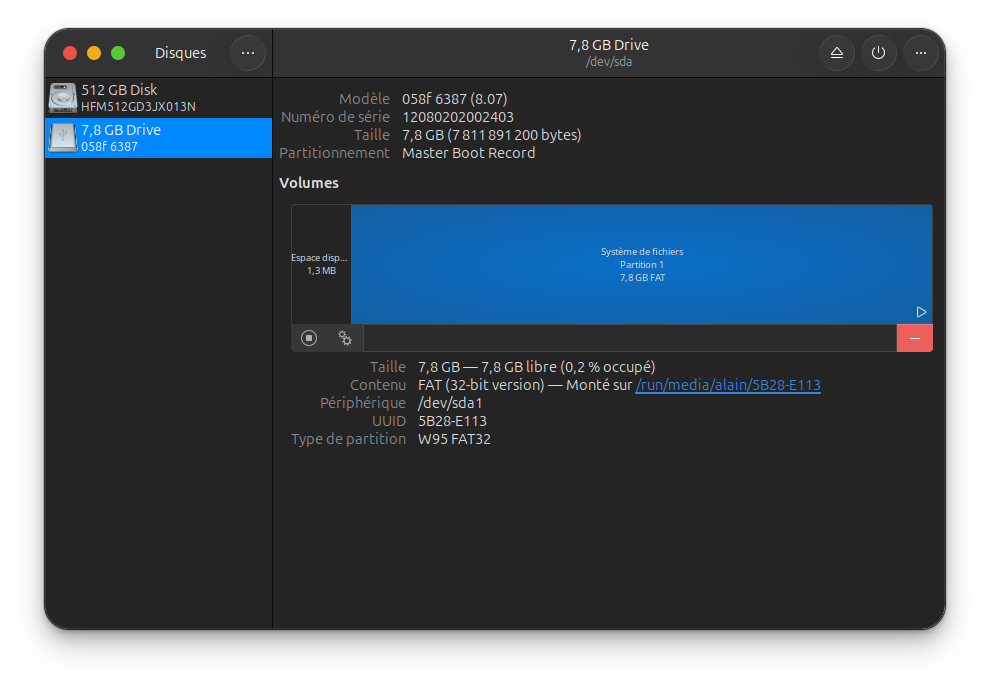The width and height of the screenshot is (990, 690).
Task: Open mount point /run/media/alain/5B28-E113 link
Action: [x=728, y=385]
